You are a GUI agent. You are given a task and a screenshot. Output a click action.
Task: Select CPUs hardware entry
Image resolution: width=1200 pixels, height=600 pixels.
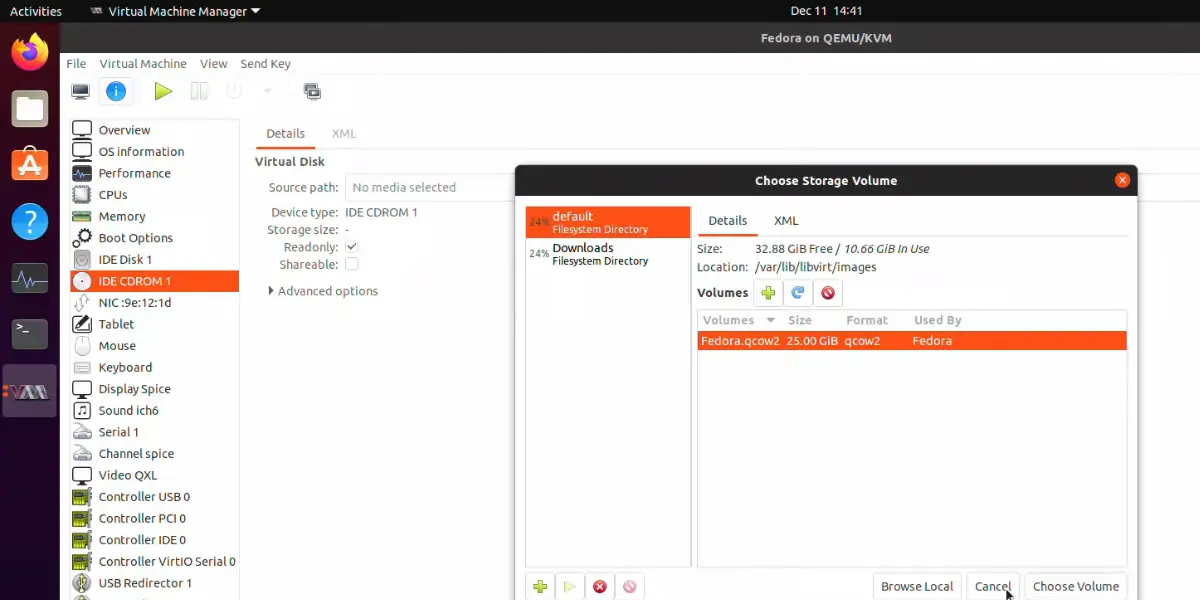coord(155,195)
